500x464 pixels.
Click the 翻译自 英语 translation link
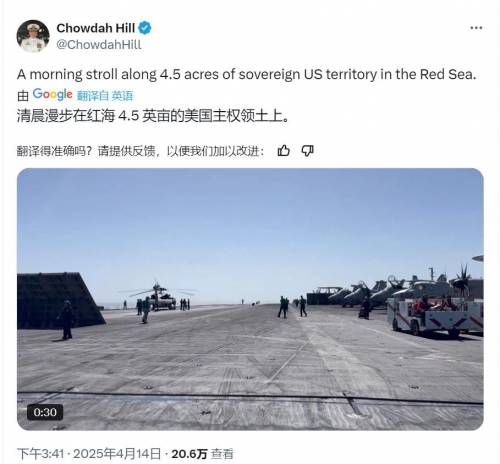[x=105, y=96]
